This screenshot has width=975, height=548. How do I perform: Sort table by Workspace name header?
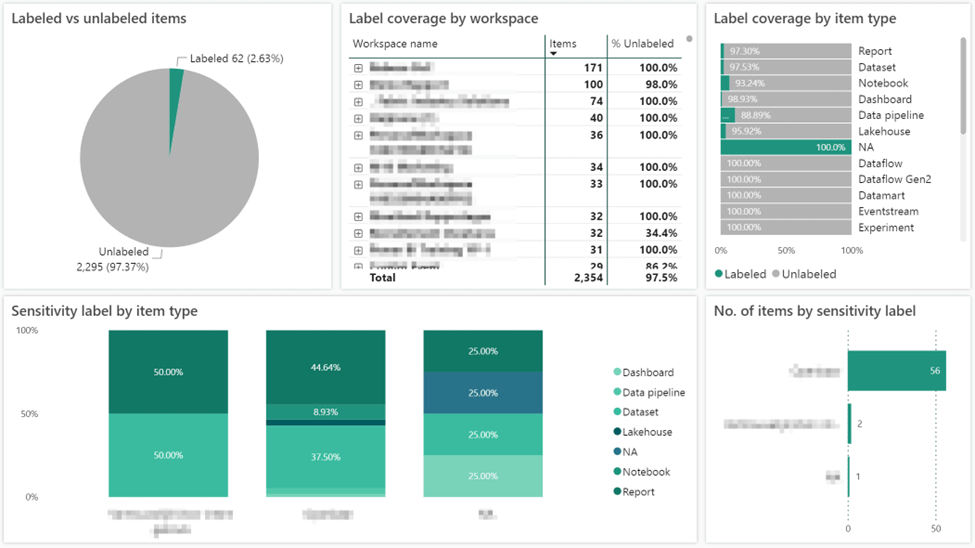(x=396, y=44)
